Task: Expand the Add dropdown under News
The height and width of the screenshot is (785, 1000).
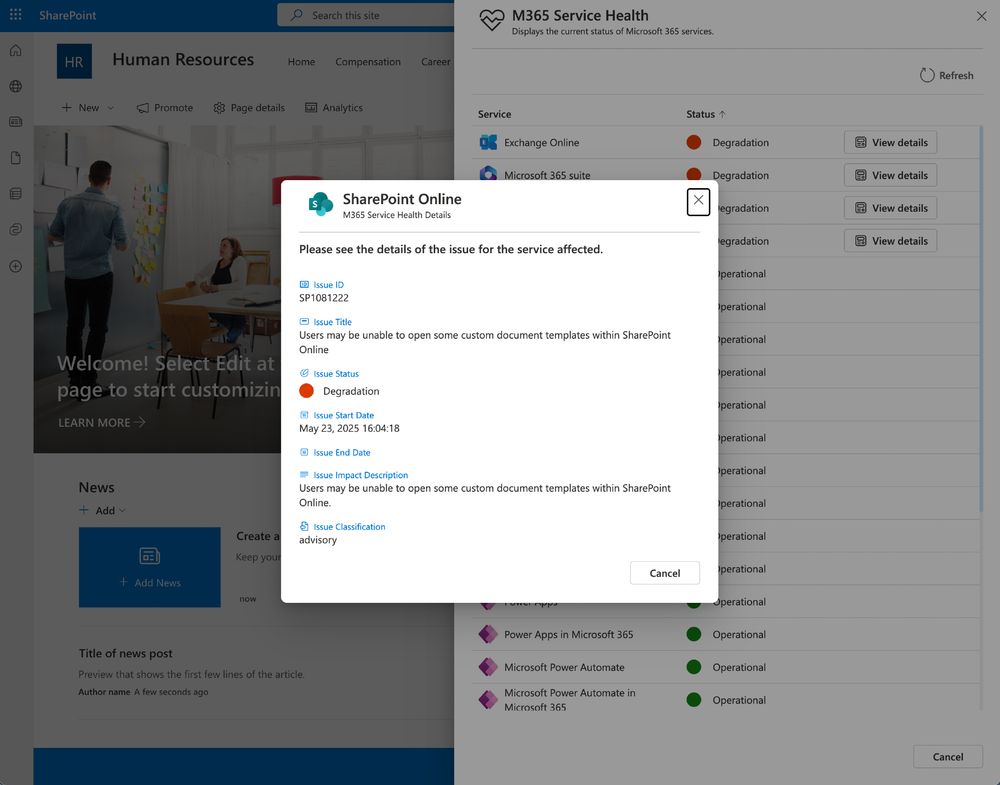Action: (x=122, y=510)
